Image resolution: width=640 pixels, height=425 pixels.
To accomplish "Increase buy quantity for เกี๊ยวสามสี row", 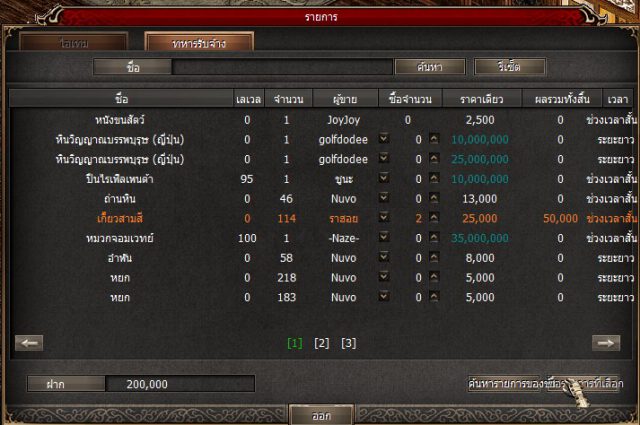I will click(x=434, y=218).
